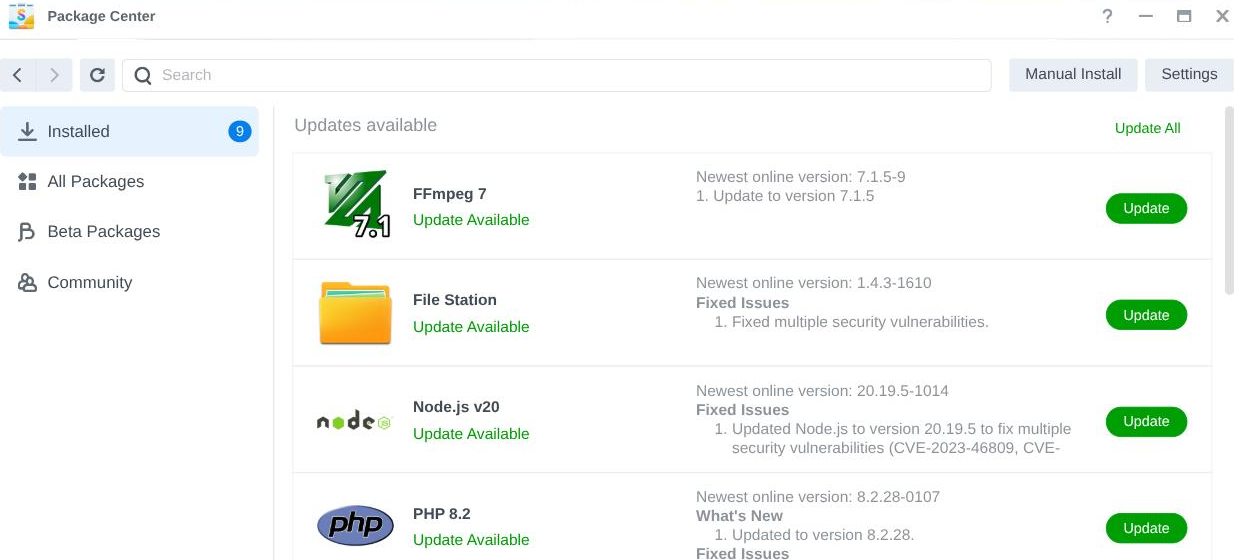The height and width of the screenshot is (560, 1234).
Task: Click the Beta Packages icon
Action: (27, 232)
